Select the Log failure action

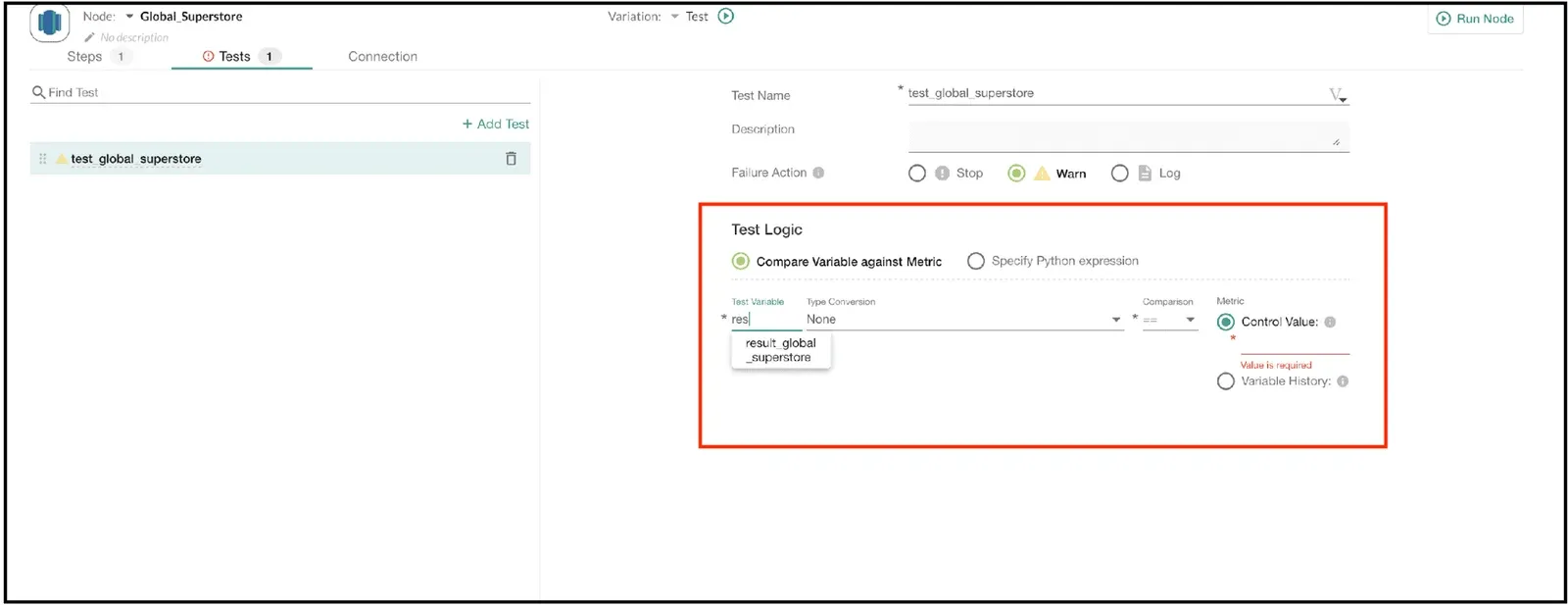pos(1119,174)
